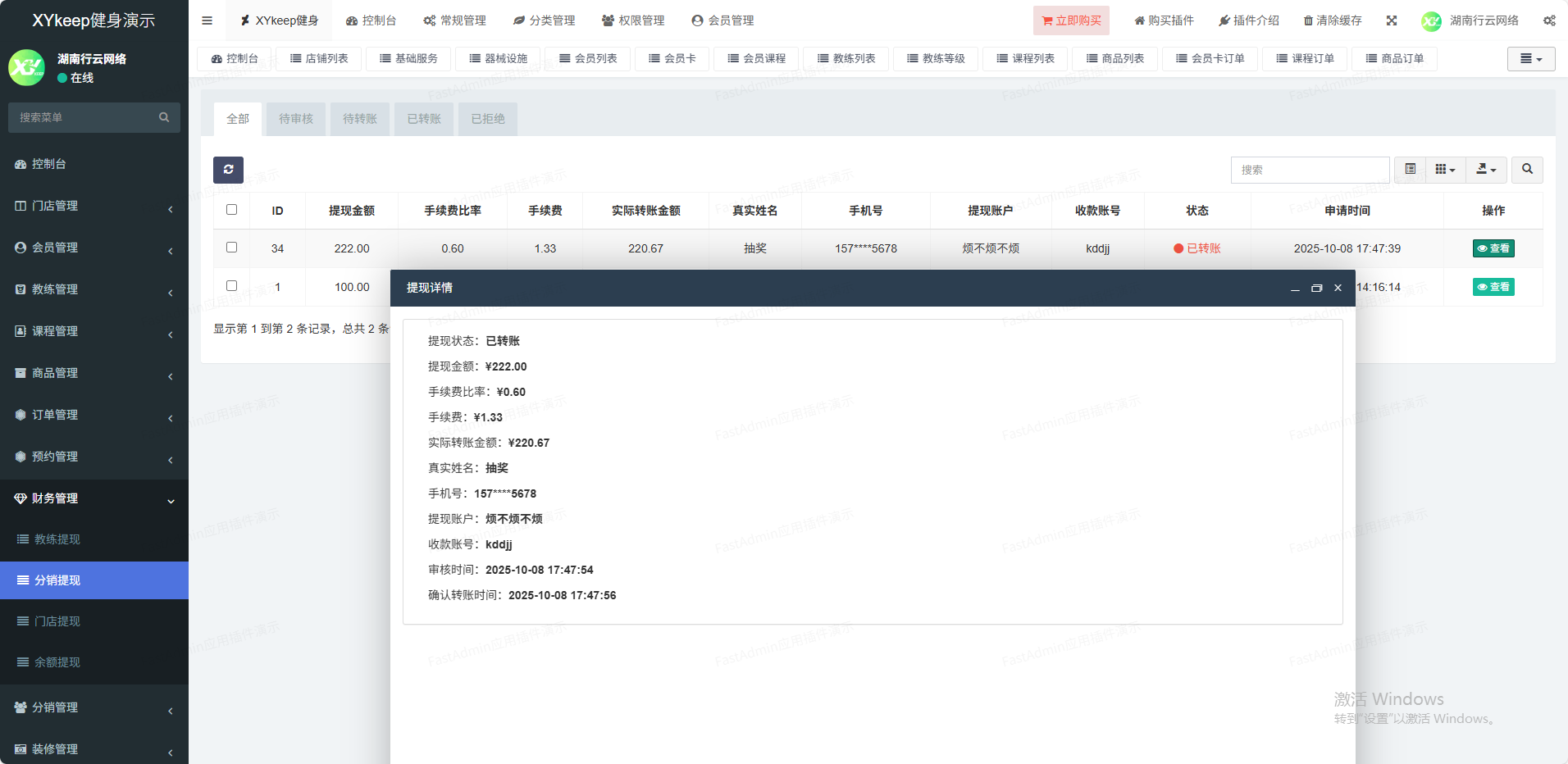The width and height of the screenshot is (1568, 764).
Task: Open 教练提现 in the sidebar
Action: (x=57, y=539)
